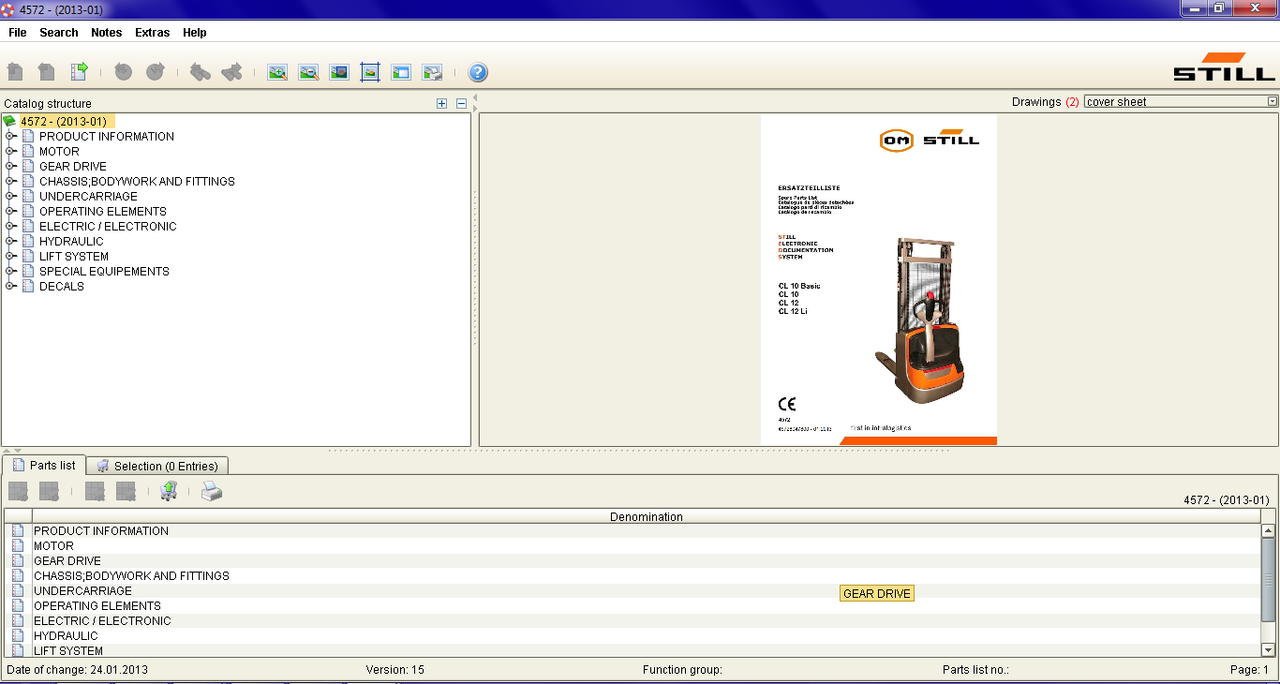Select DECALS in catalog tree
The height and width of the screenshot is (684, 1280).
click(62, 287)
